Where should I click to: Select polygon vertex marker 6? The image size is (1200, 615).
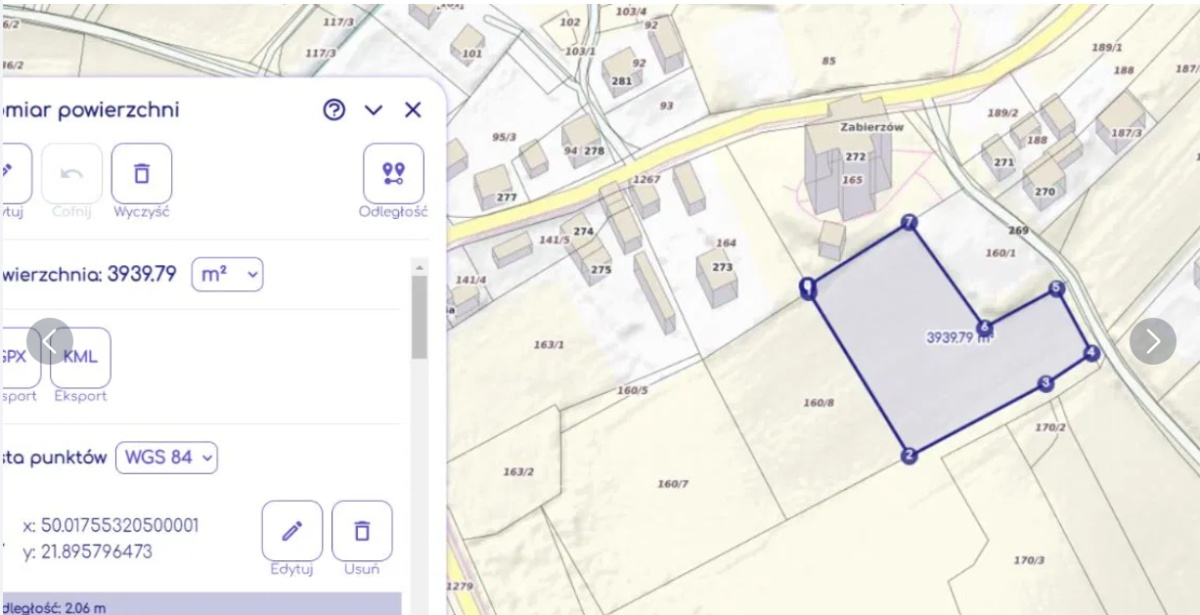pyautogui.click(x=985, y=327)
